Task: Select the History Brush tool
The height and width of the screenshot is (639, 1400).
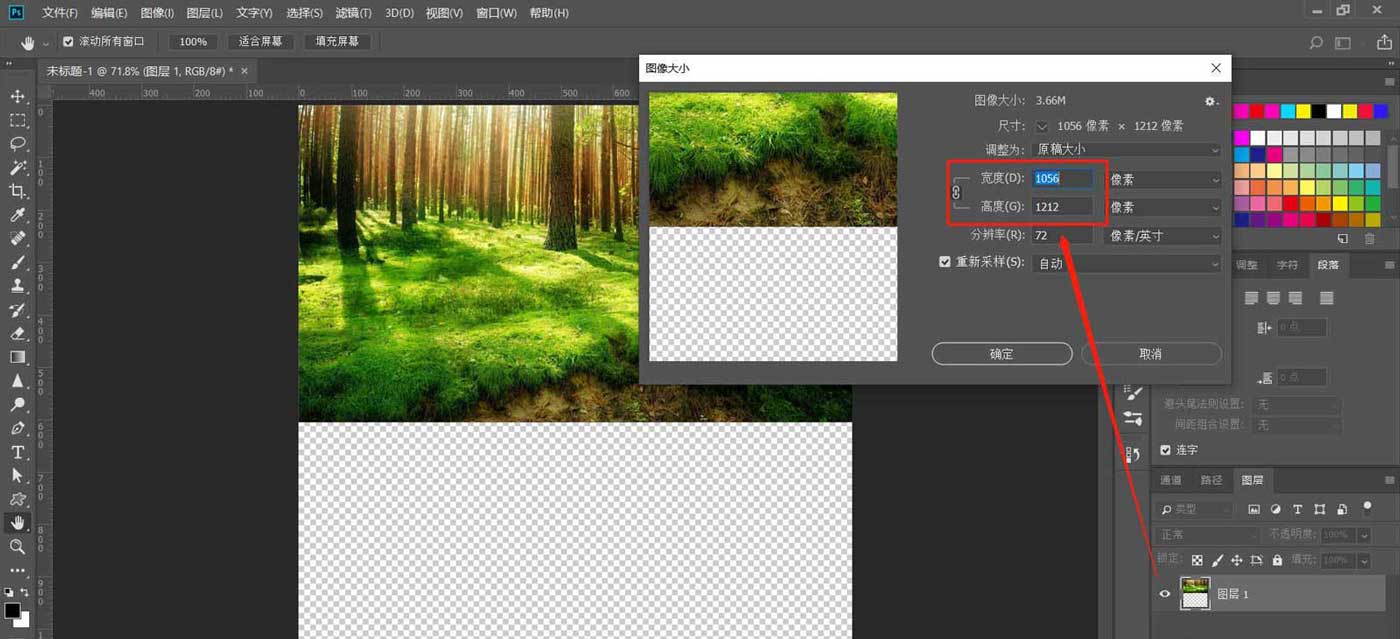Action: tap(18, 310)
